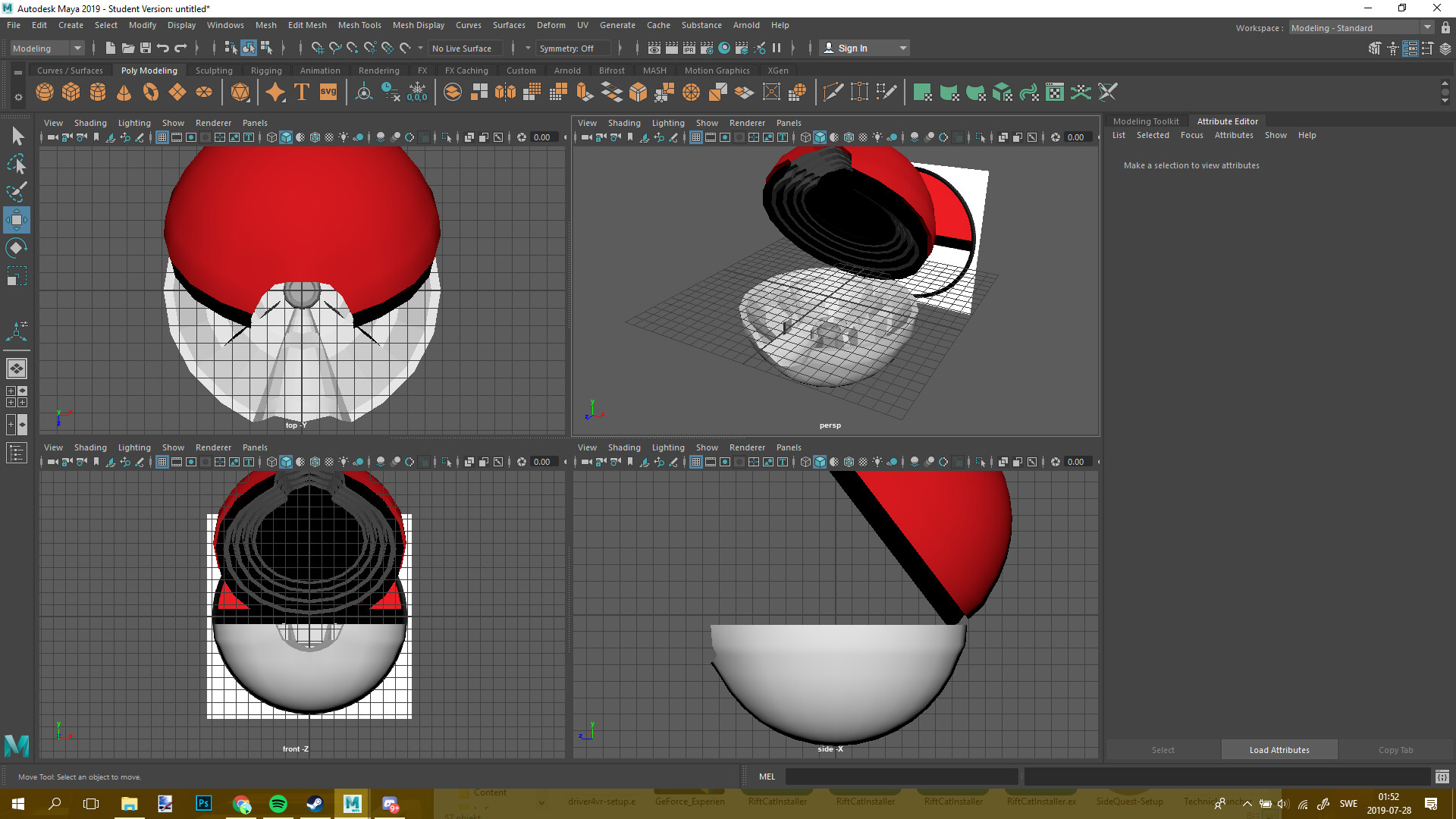Viewport: 1456px width, 819px height.
Task: Click MEL command language button
Action: (x=767, y=777)
